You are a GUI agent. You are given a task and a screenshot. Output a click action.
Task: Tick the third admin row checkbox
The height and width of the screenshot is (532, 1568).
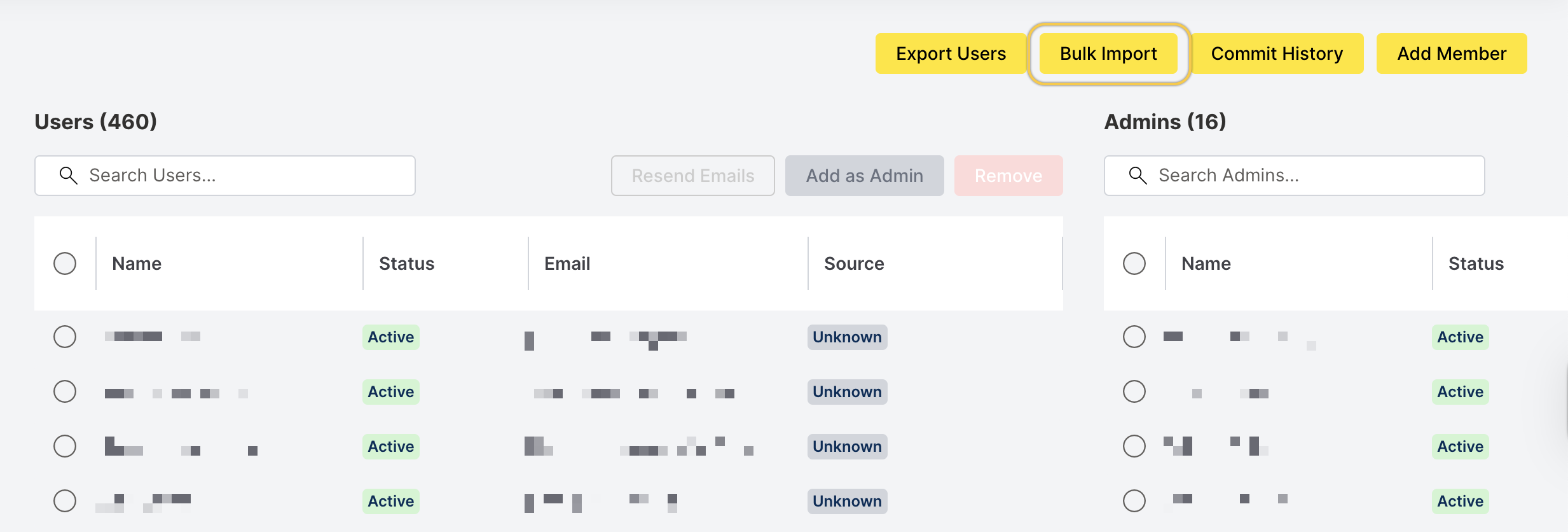[x=1134, y=446]
